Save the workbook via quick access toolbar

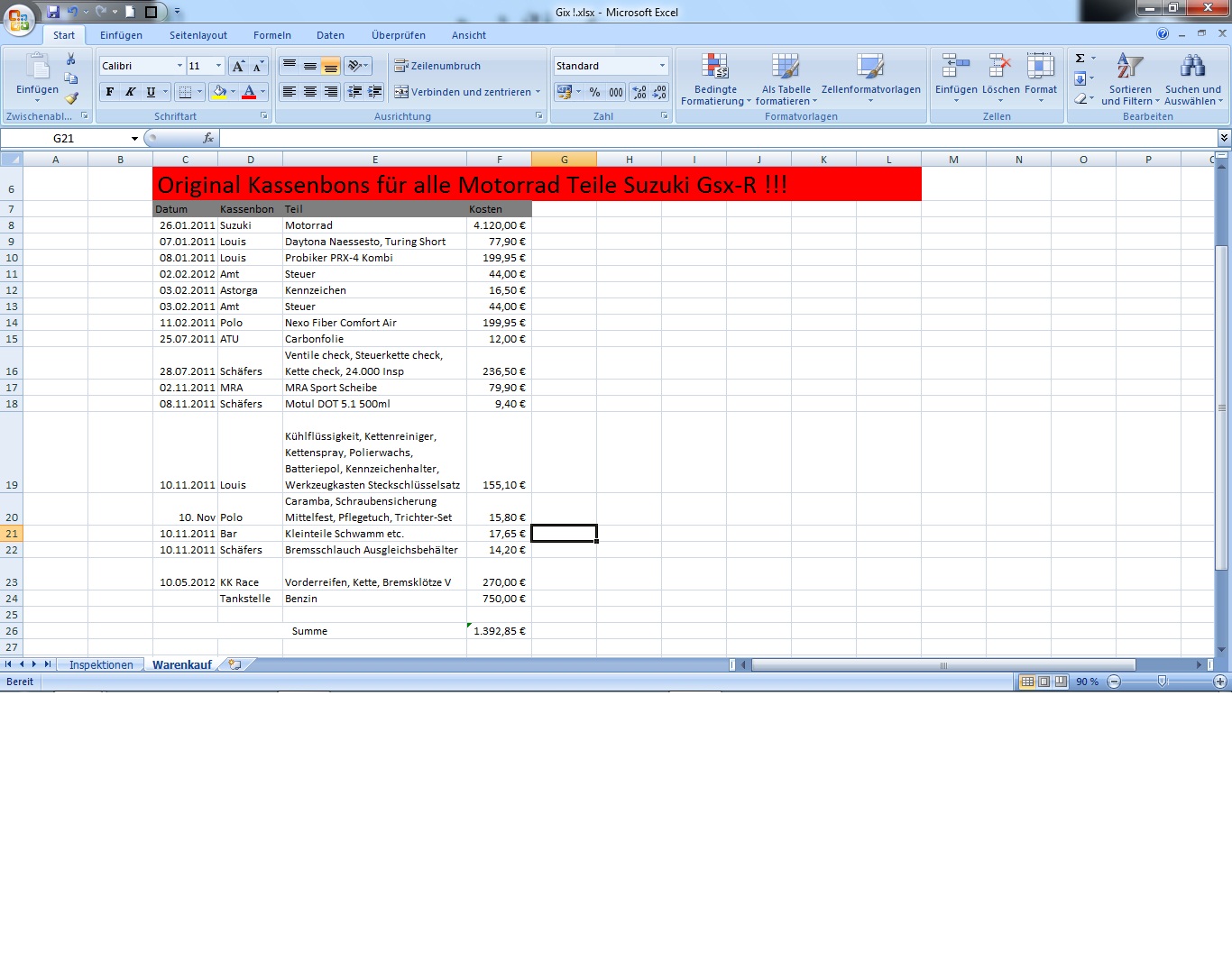pyautogui.click(x=53, y=12)
